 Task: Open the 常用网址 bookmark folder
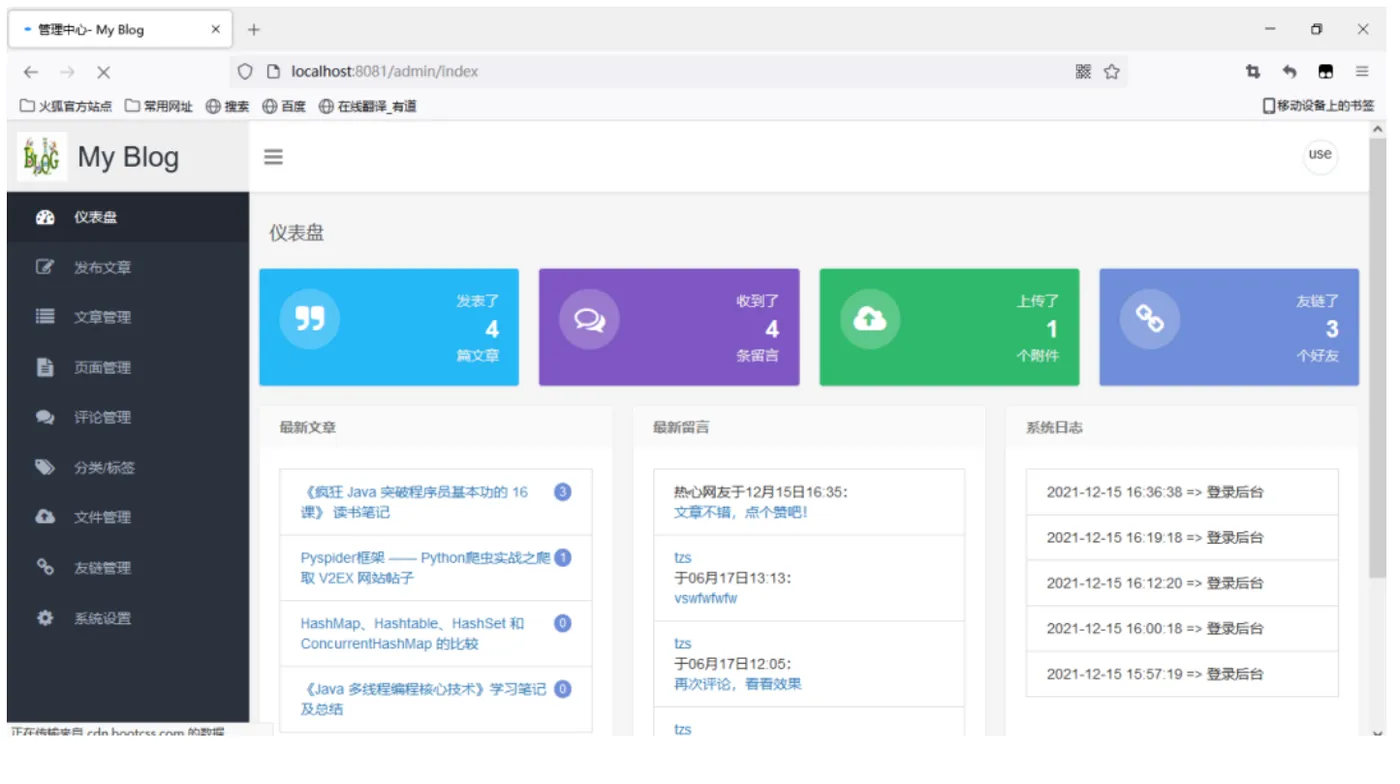(159, 106)
